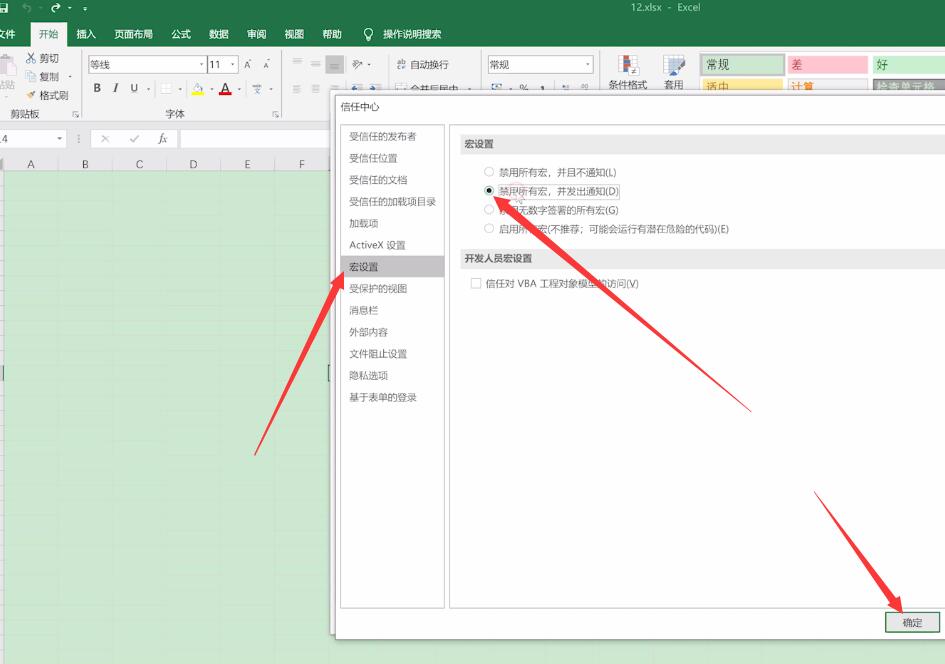Enable Wrap Text (自动换行)
This screenshot has width=945, height=664.
click(x=423, y=64)
